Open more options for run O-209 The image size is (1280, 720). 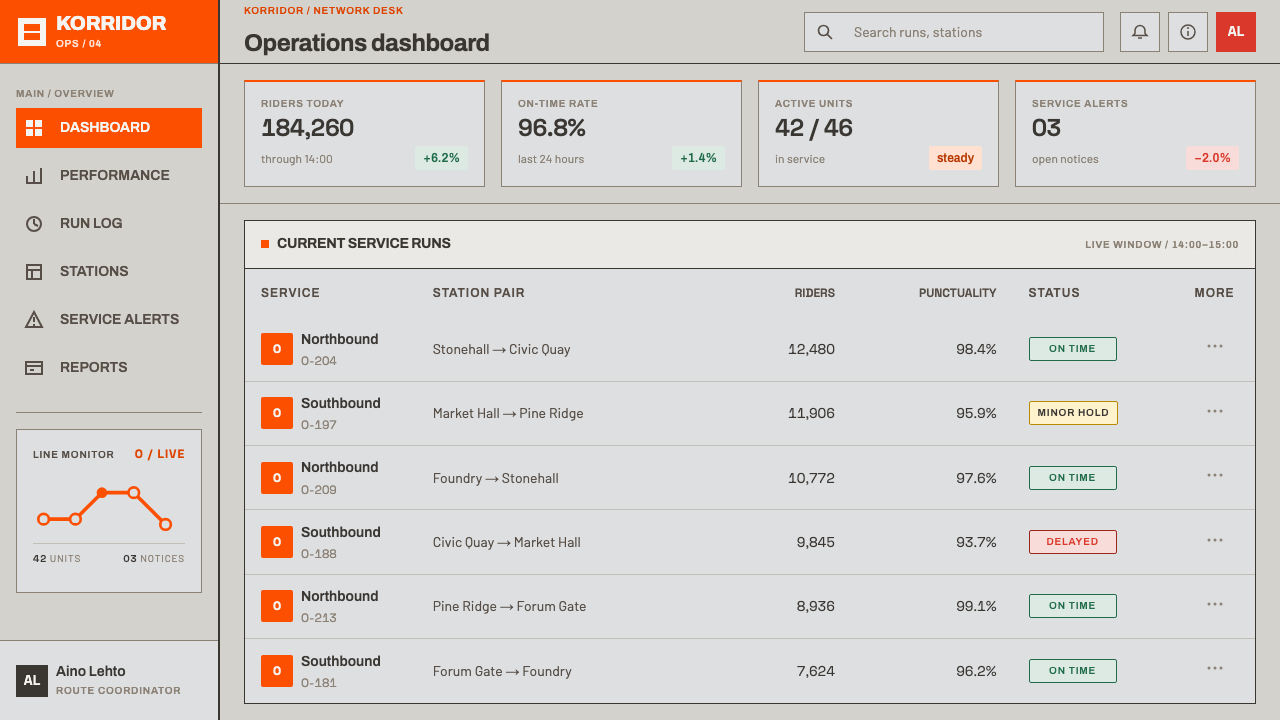1215,476
